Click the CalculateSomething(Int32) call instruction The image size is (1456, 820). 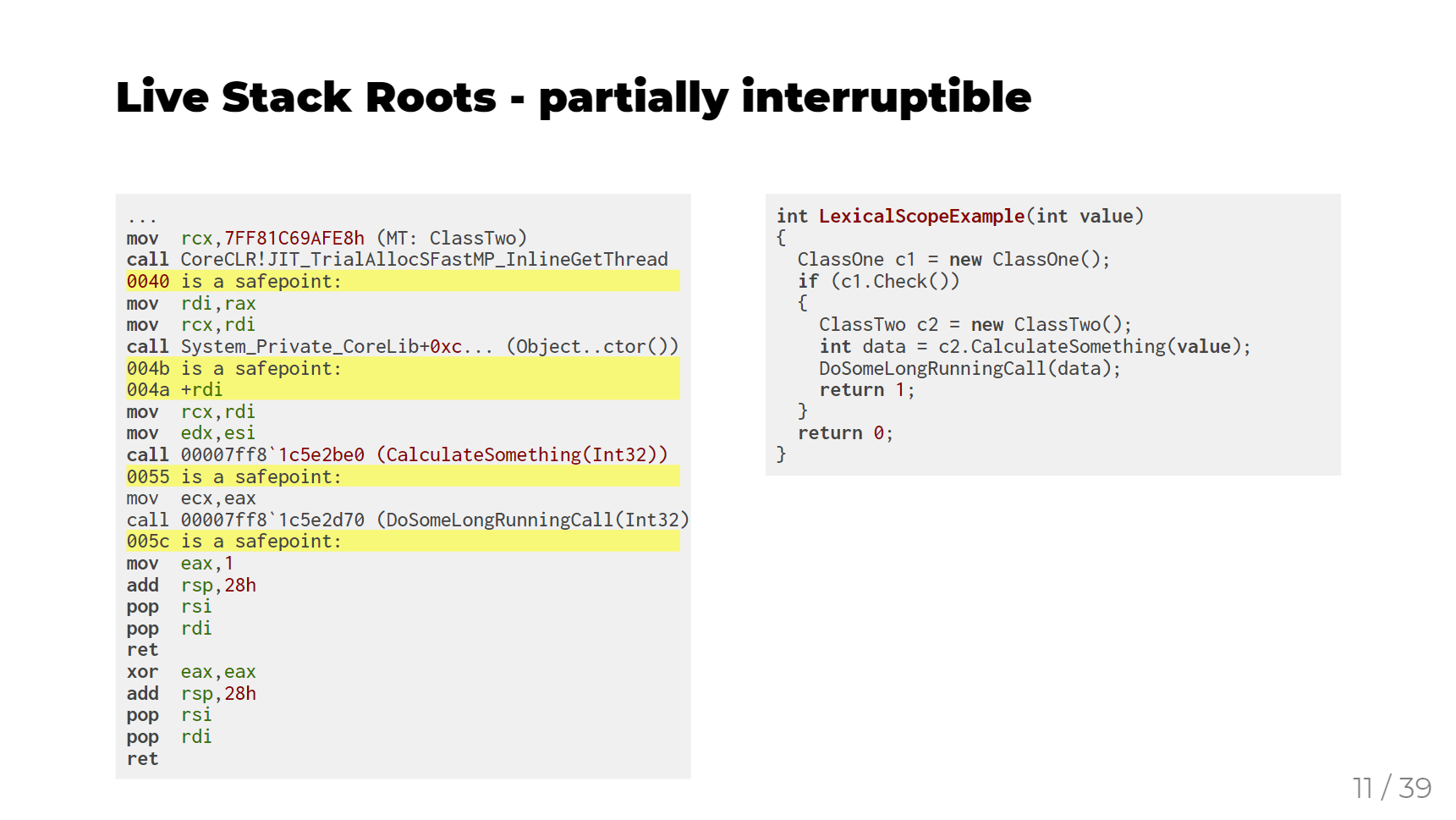(x=398, y=454)
